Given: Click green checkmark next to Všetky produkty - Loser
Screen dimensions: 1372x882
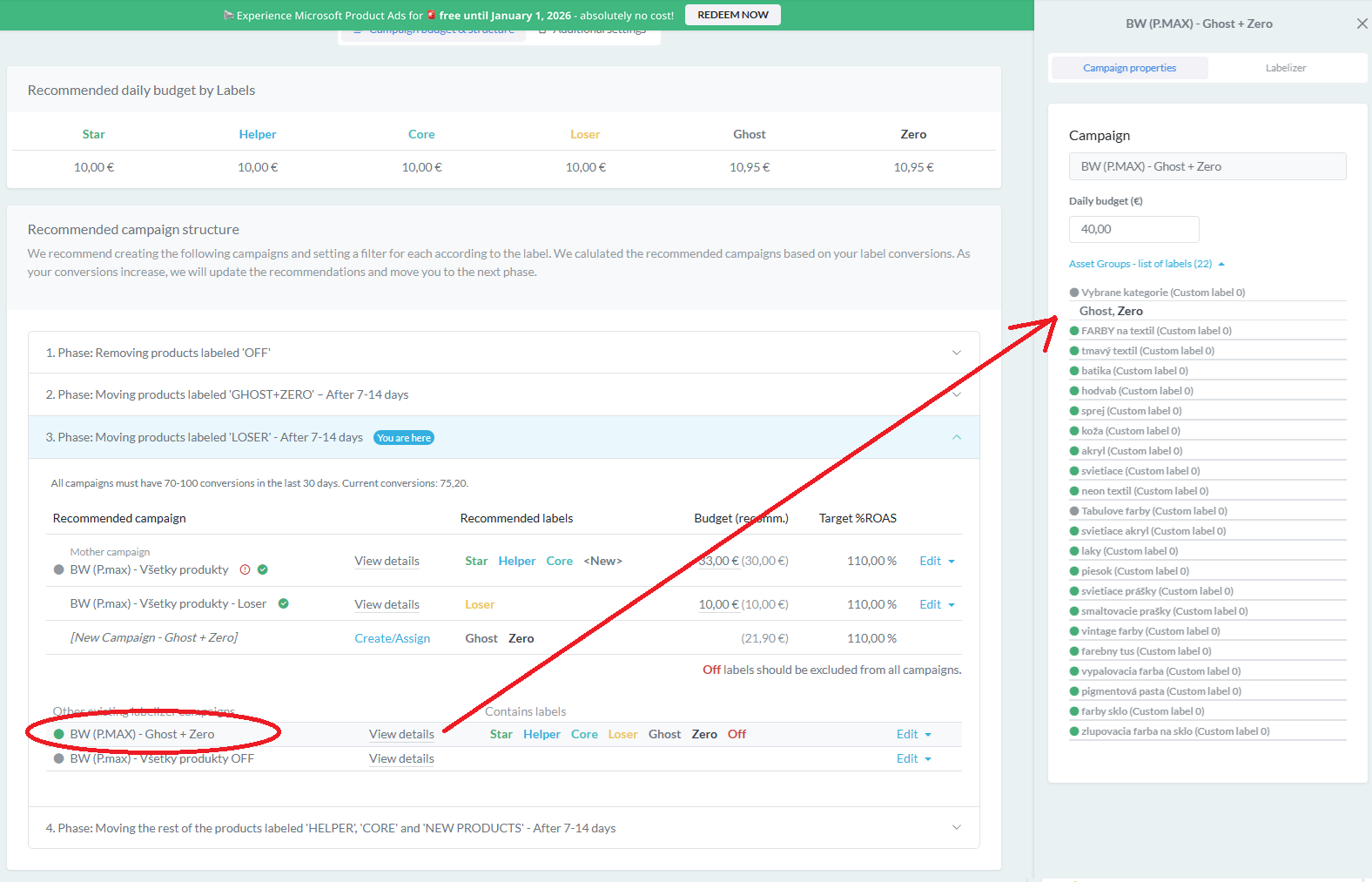Looking at the screenshot, I should click(x=283, y=604).
